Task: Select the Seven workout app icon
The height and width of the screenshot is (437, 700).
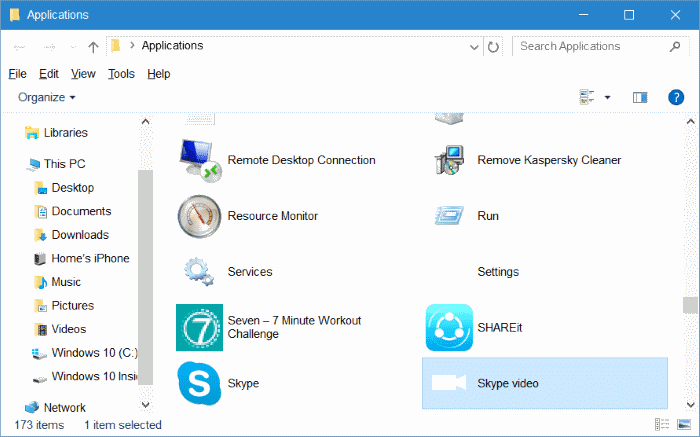Action: [x=200, y=328]
